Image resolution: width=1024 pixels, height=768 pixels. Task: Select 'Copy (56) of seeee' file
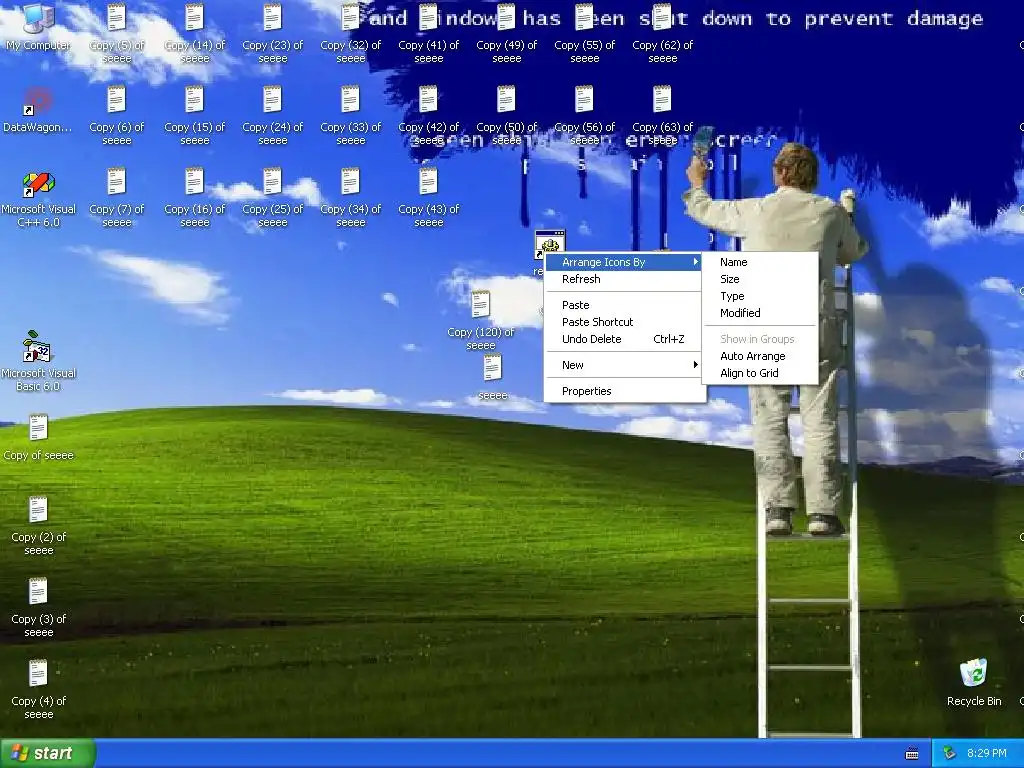tap(584, 115)
